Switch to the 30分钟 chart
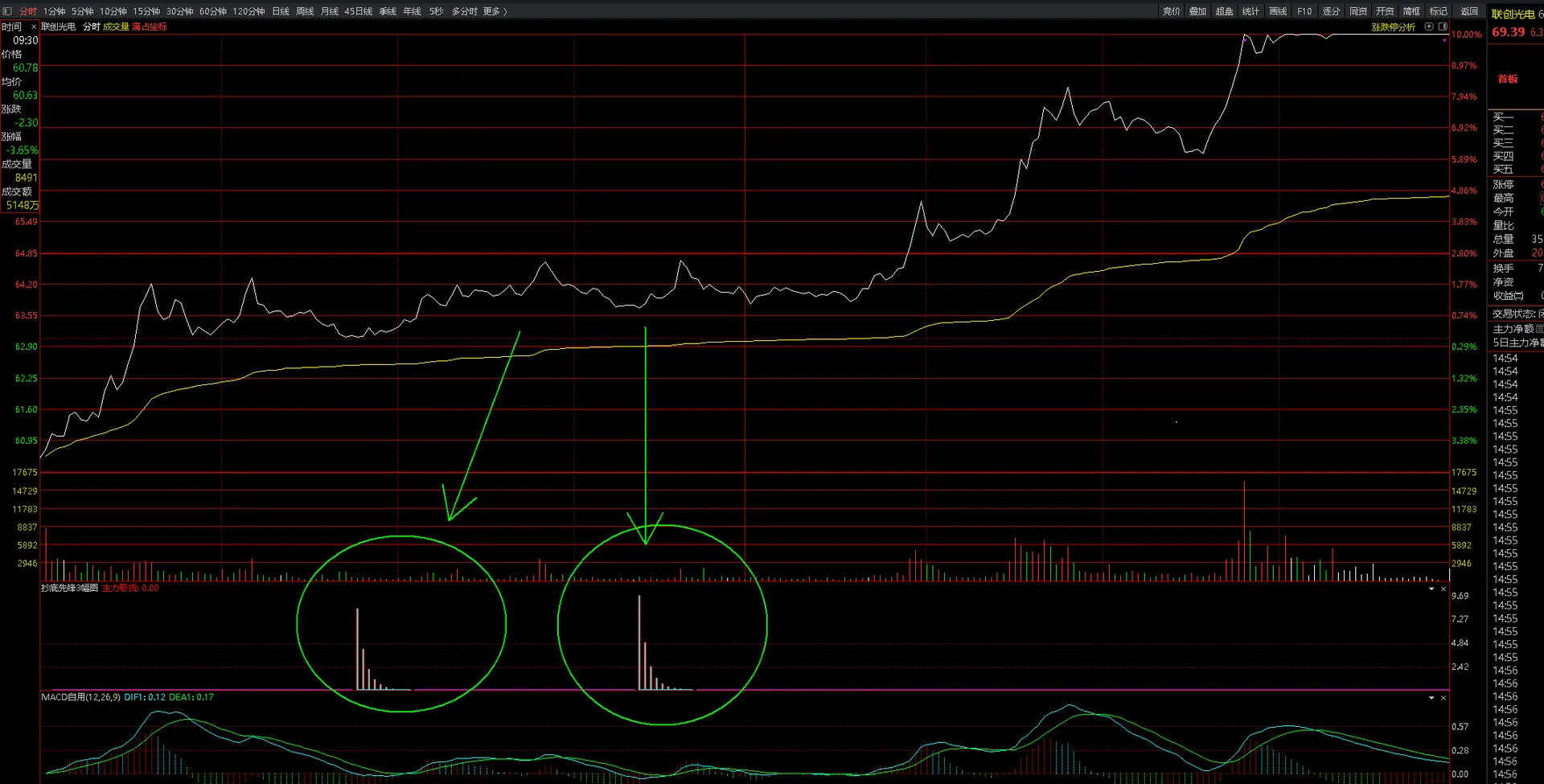The image size is (1544, 784). click(180, 11)
